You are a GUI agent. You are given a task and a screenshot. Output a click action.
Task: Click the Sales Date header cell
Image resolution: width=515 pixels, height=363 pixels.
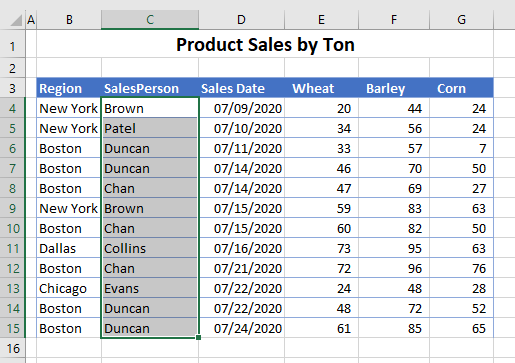241,88
